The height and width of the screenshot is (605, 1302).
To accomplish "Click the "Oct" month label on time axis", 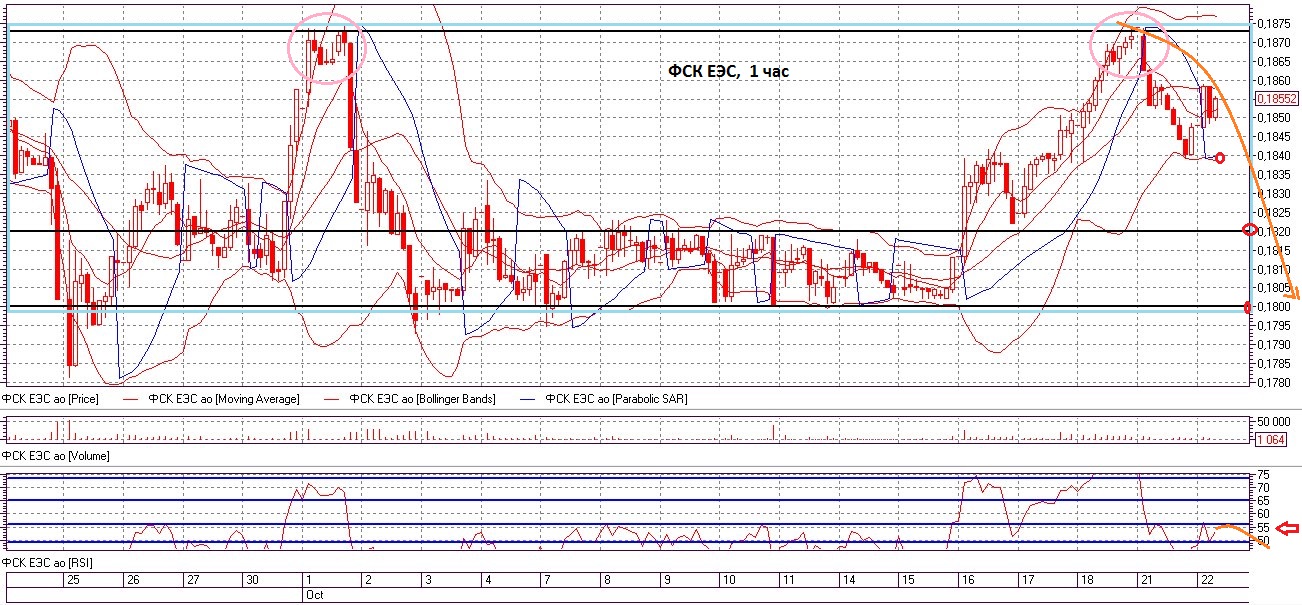I will pos(315,595).
